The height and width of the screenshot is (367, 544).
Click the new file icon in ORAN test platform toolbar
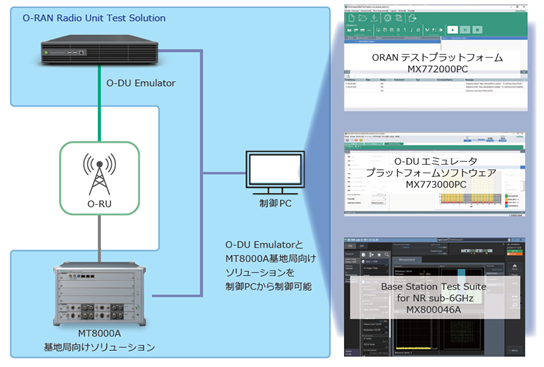coord(351,18)
